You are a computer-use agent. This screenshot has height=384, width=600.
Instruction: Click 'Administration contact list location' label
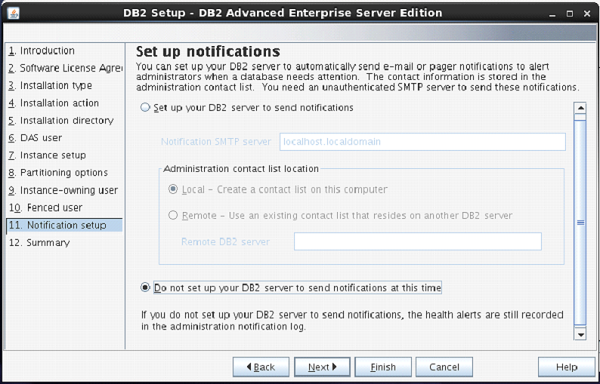pos(241,169)
